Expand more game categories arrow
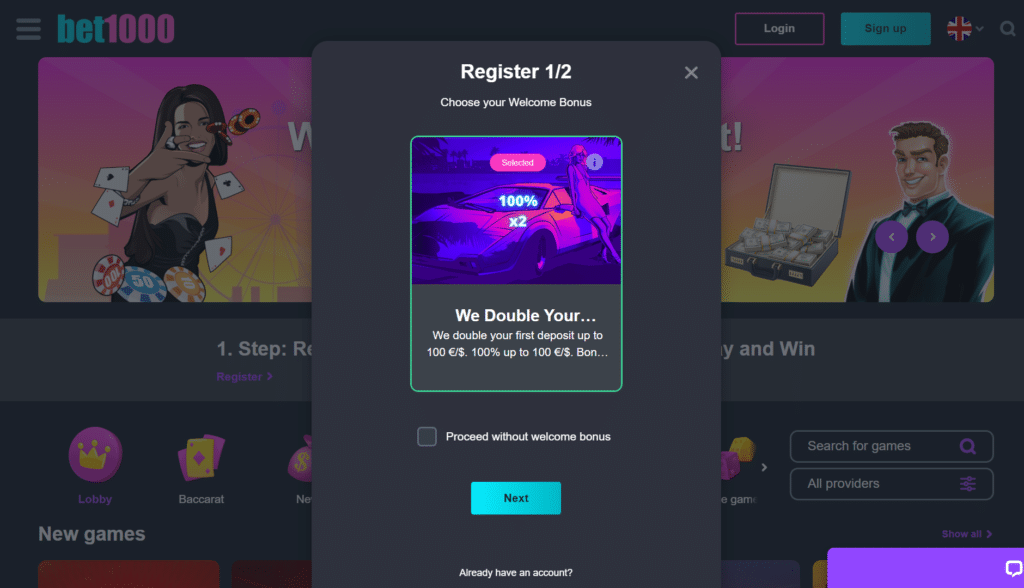 (764, 467)
